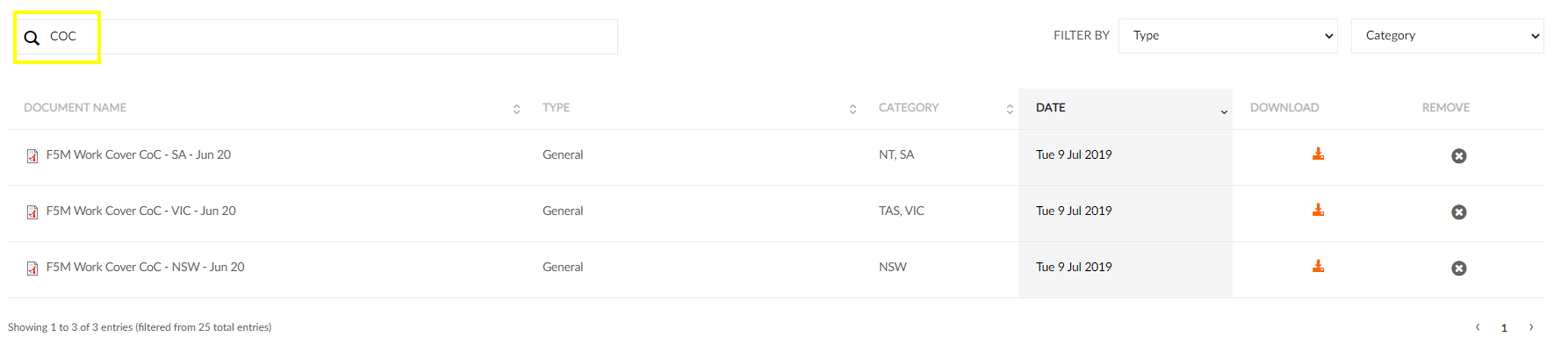Click the PDF icon beside the VIC document
Viewport: 1568px width, 351px height.
click(x=32, y=212)
